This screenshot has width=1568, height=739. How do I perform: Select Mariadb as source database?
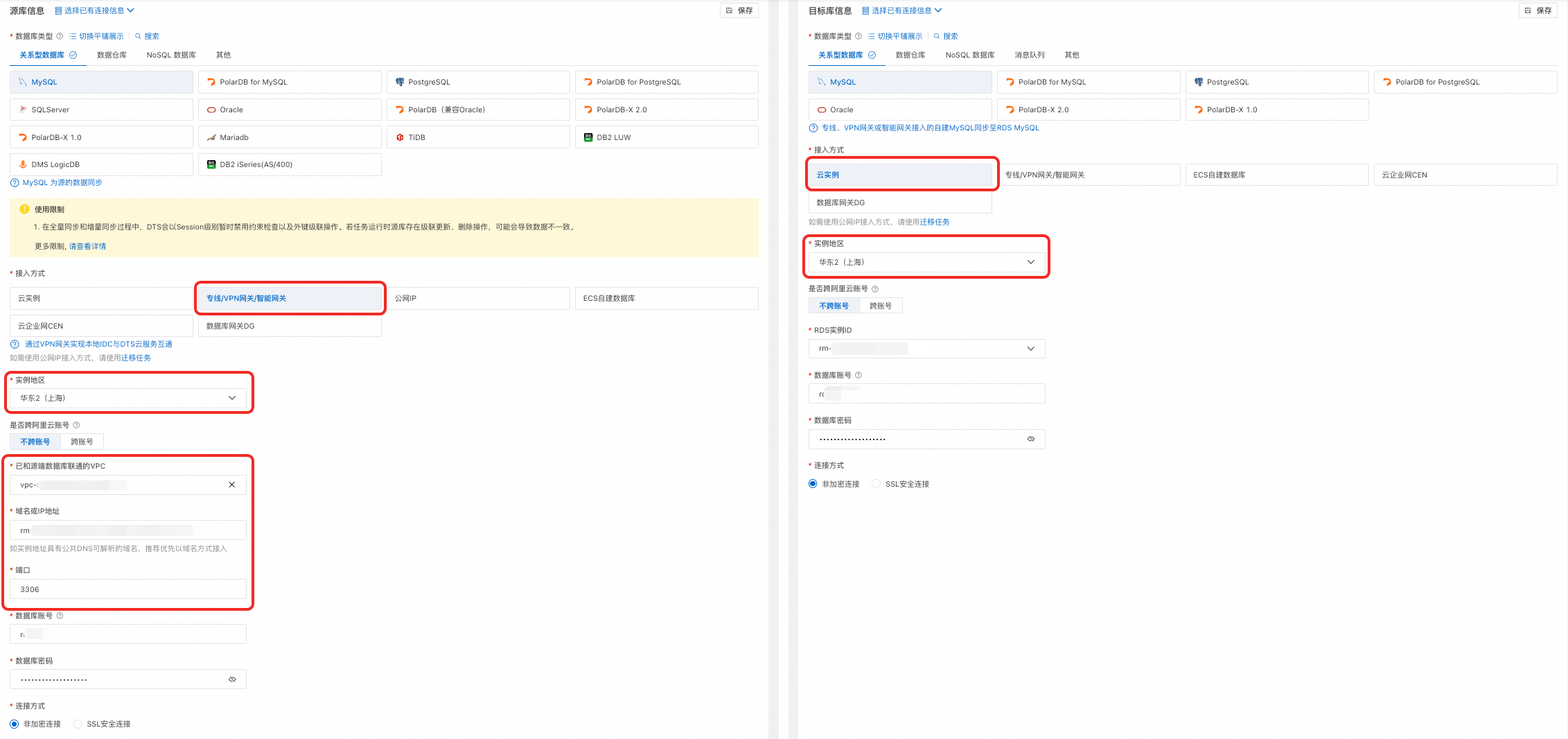(290, 137)
